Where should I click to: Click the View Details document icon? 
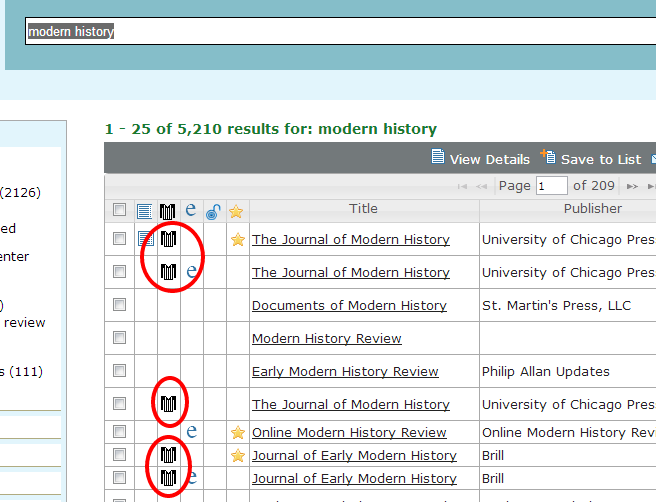tap(438, 156)
